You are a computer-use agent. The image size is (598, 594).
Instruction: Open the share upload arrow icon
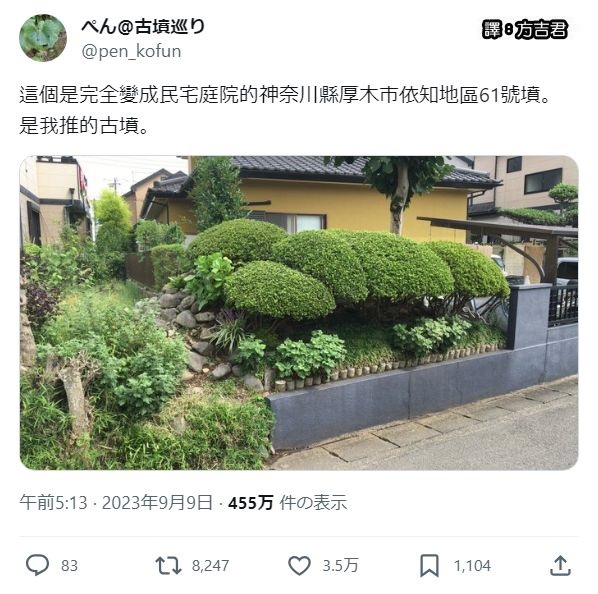coord(560,565)
